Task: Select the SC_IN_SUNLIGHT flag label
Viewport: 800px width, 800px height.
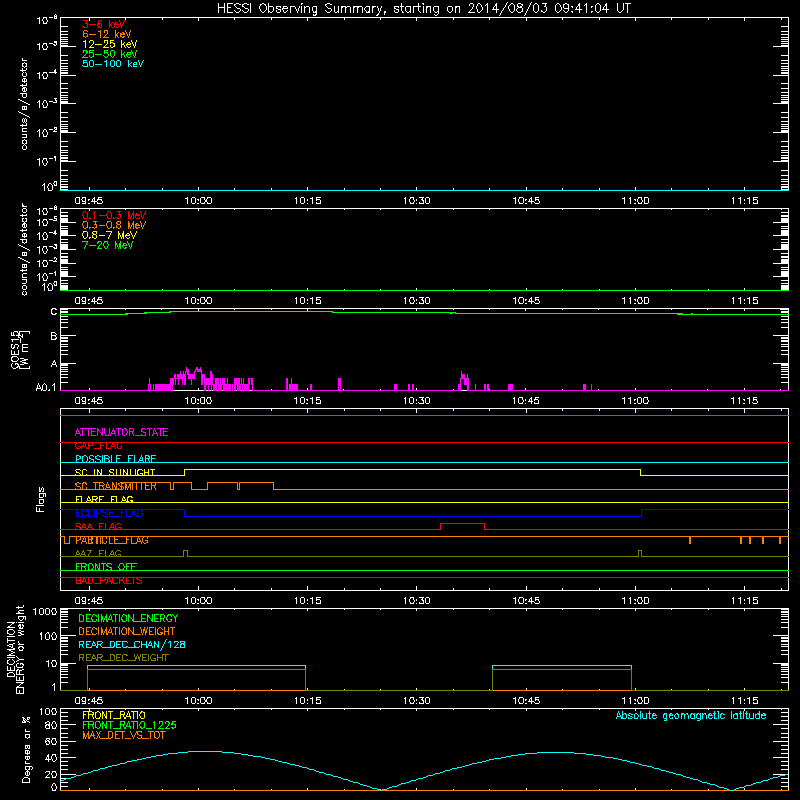Action: (x=115, y=472)
